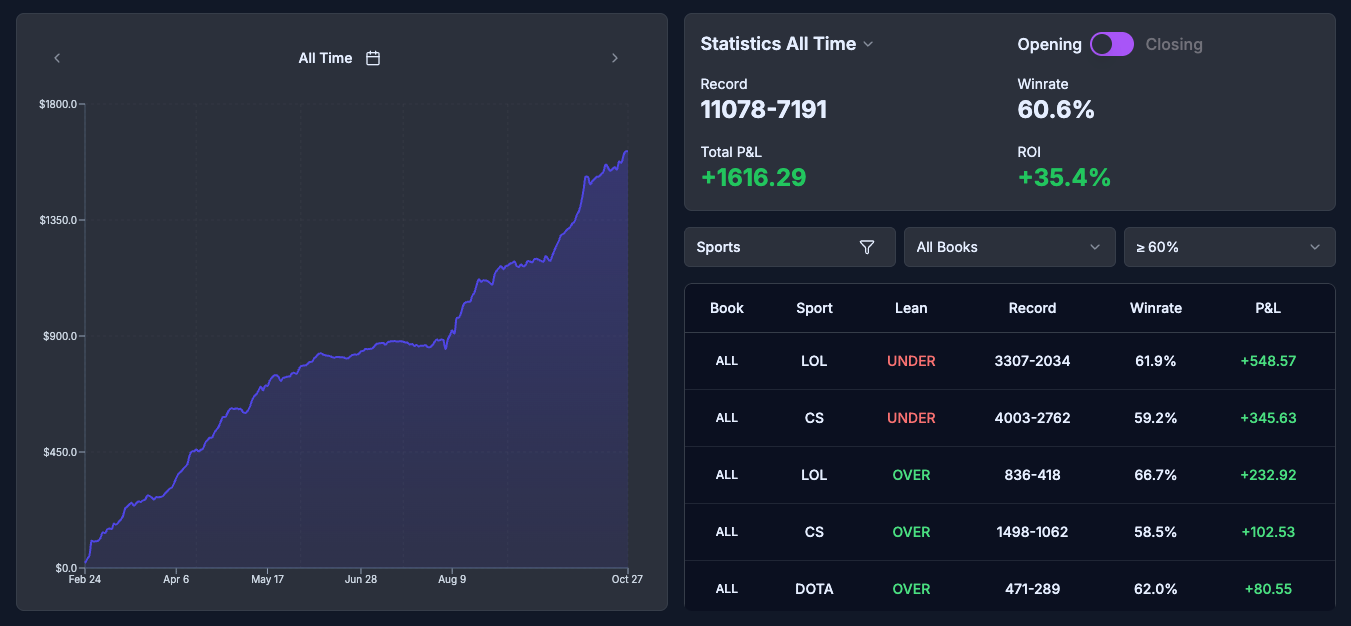Click the +345.63 P&L value

pos(1268,418)
